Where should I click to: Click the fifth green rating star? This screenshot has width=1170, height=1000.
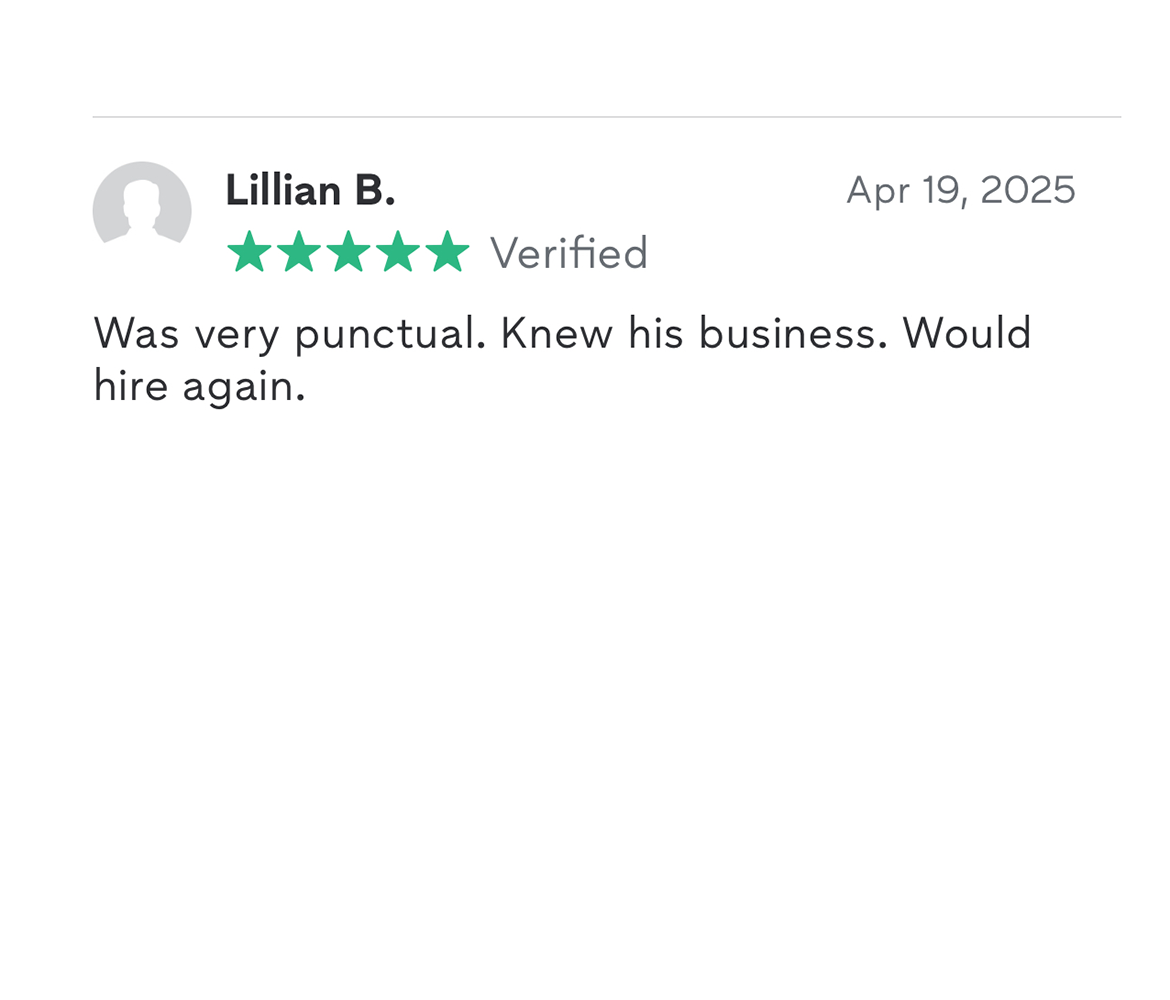coord(447,252)
